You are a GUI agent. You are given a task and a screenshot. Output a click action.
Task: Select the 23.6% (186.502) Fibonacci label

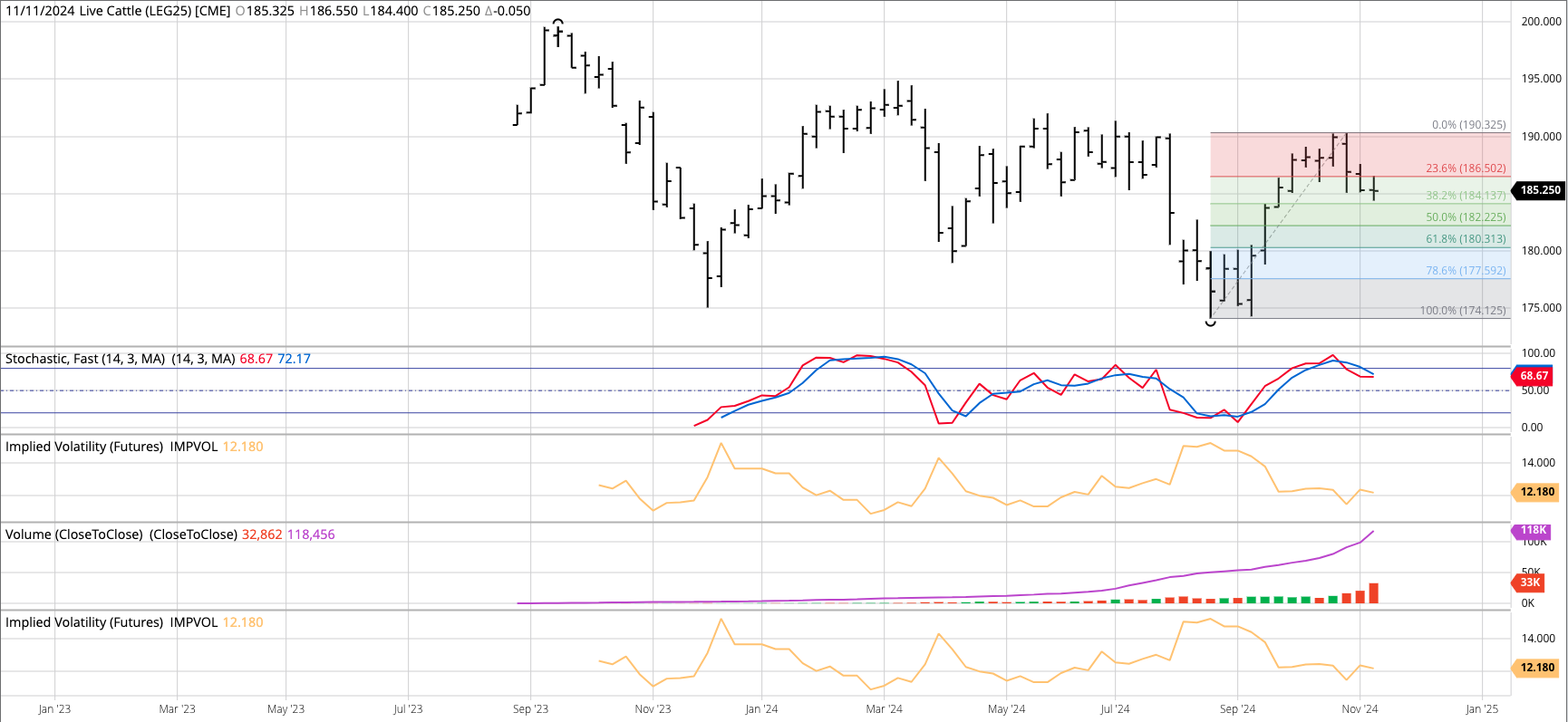tap(1466, 168)
